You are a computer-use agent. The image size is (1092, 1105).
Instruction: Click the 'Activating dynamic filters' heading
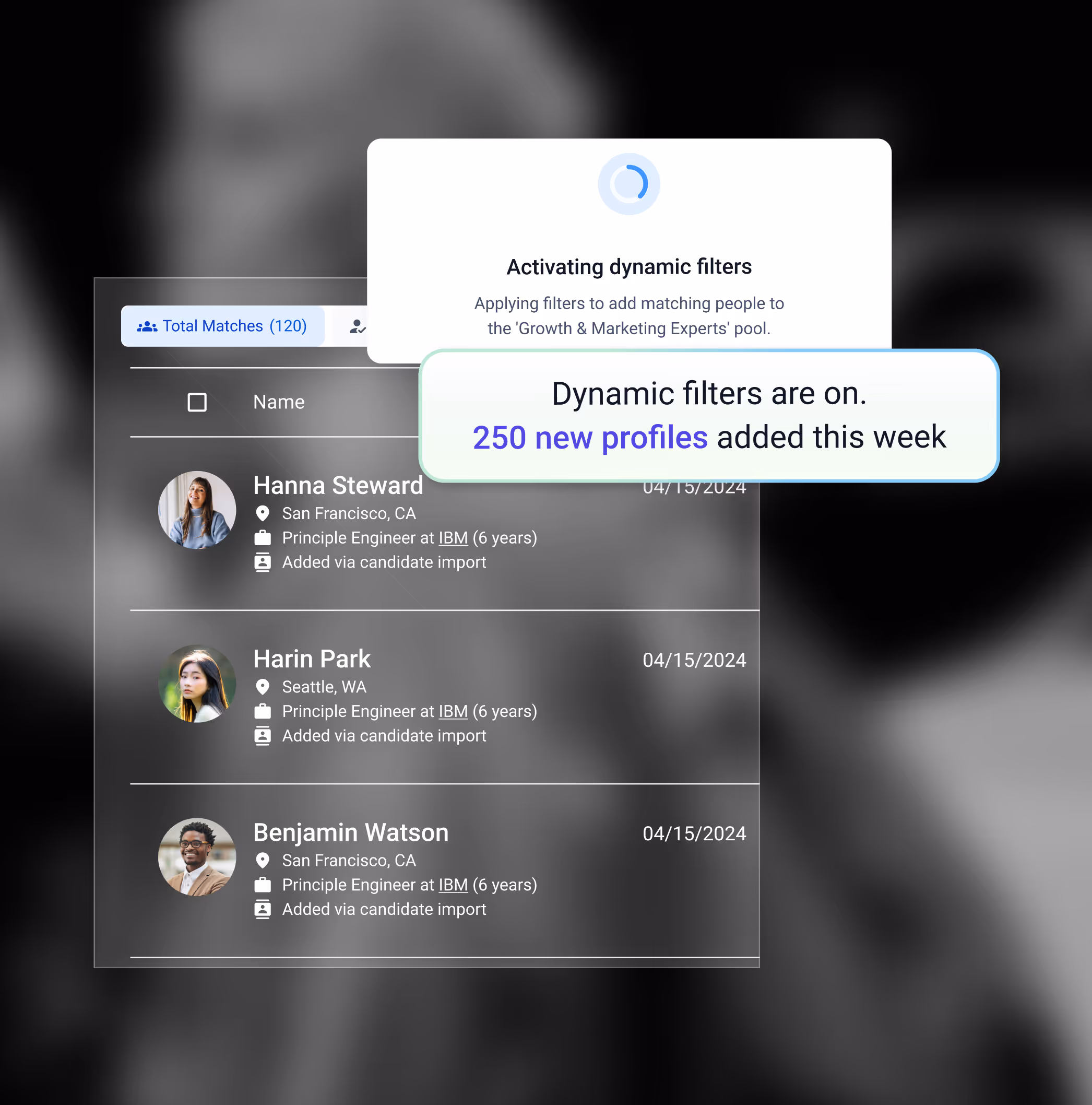click(629, 267)
